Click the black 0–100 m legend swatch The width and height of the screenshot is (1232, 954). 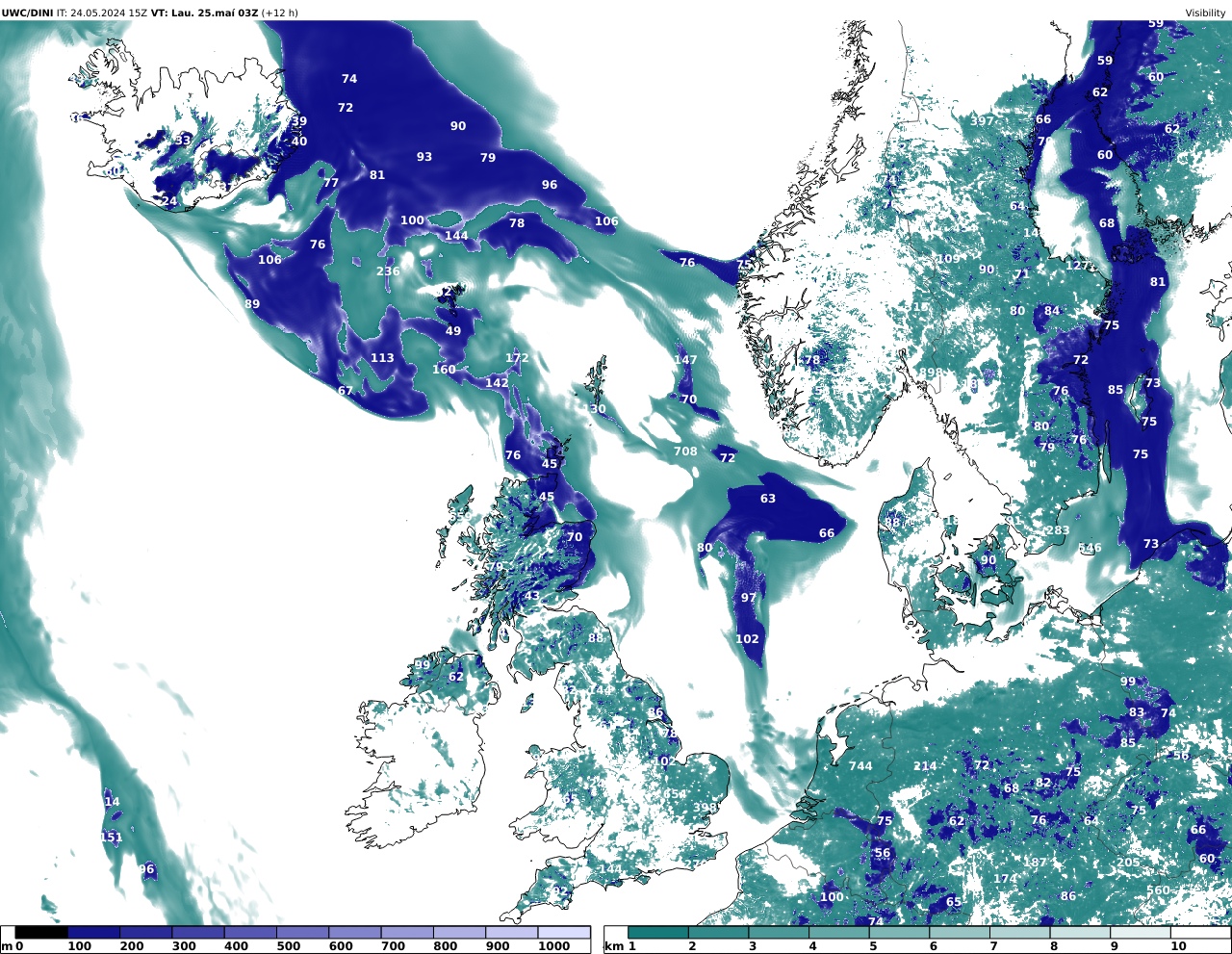coord(41,932)
